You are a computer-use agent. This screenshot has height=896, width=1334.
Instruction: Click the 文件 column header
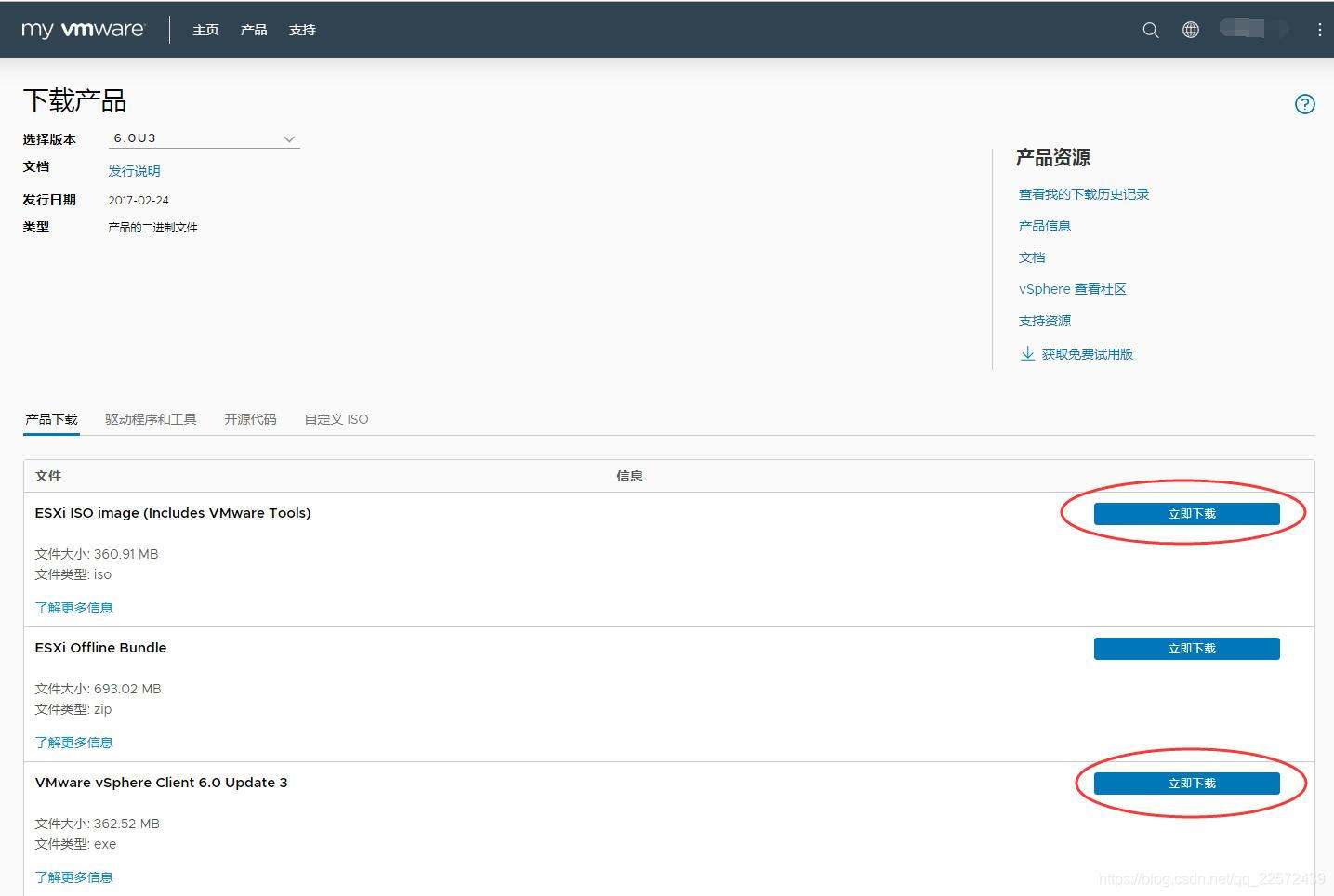[48, 476]
